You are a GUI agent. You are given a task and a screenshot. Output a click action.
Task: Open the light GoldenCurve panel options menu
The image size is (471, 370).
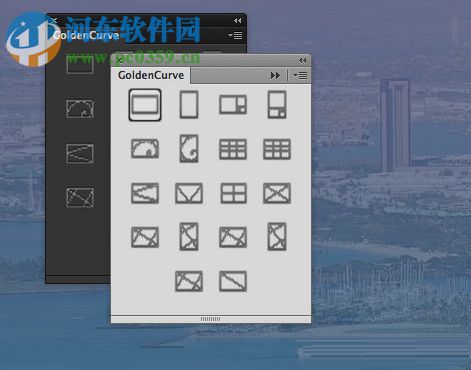click(x=300, y=76)
